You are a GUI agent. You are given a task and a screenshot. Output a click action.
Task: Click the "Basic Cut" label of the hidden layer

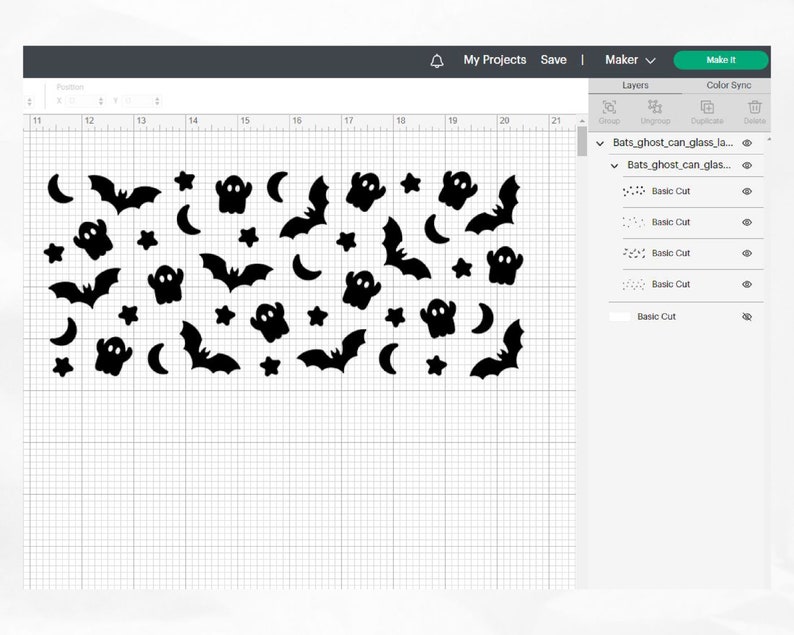point(656,316)
